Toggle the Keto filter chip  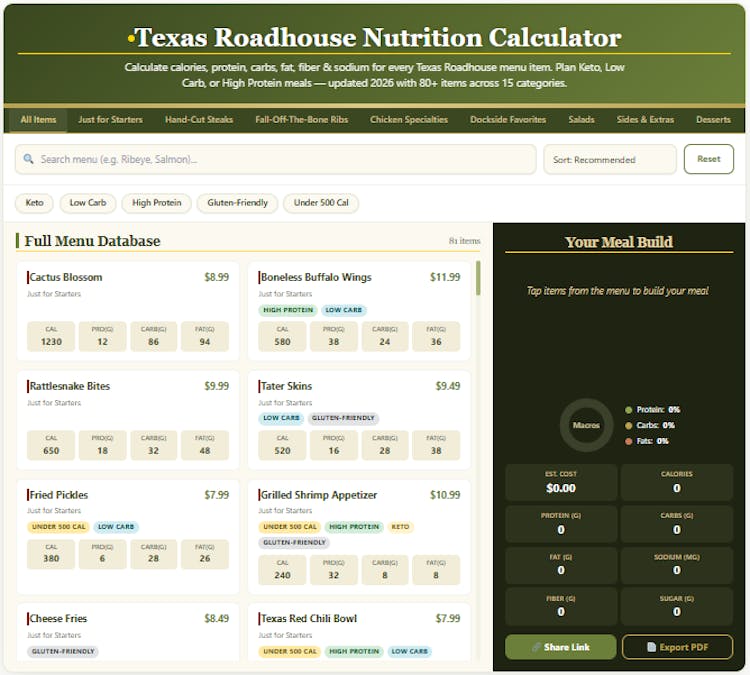34,203
